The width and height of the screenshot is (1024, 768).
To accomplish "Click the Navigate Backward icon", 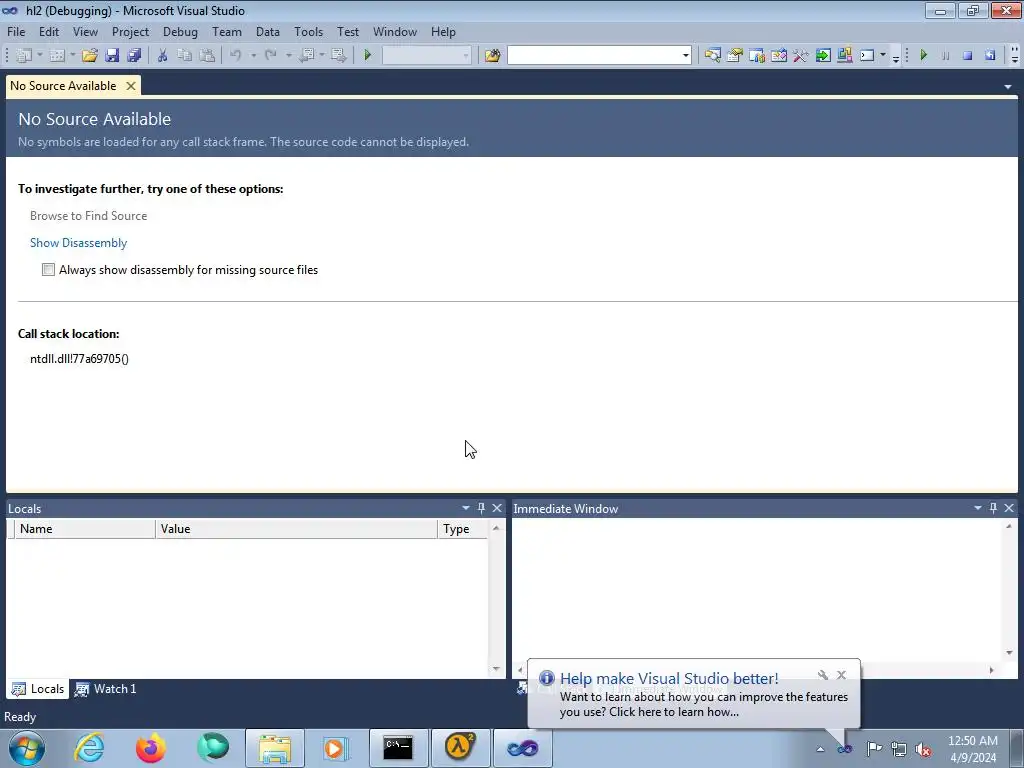I will (x=306, y=56).
